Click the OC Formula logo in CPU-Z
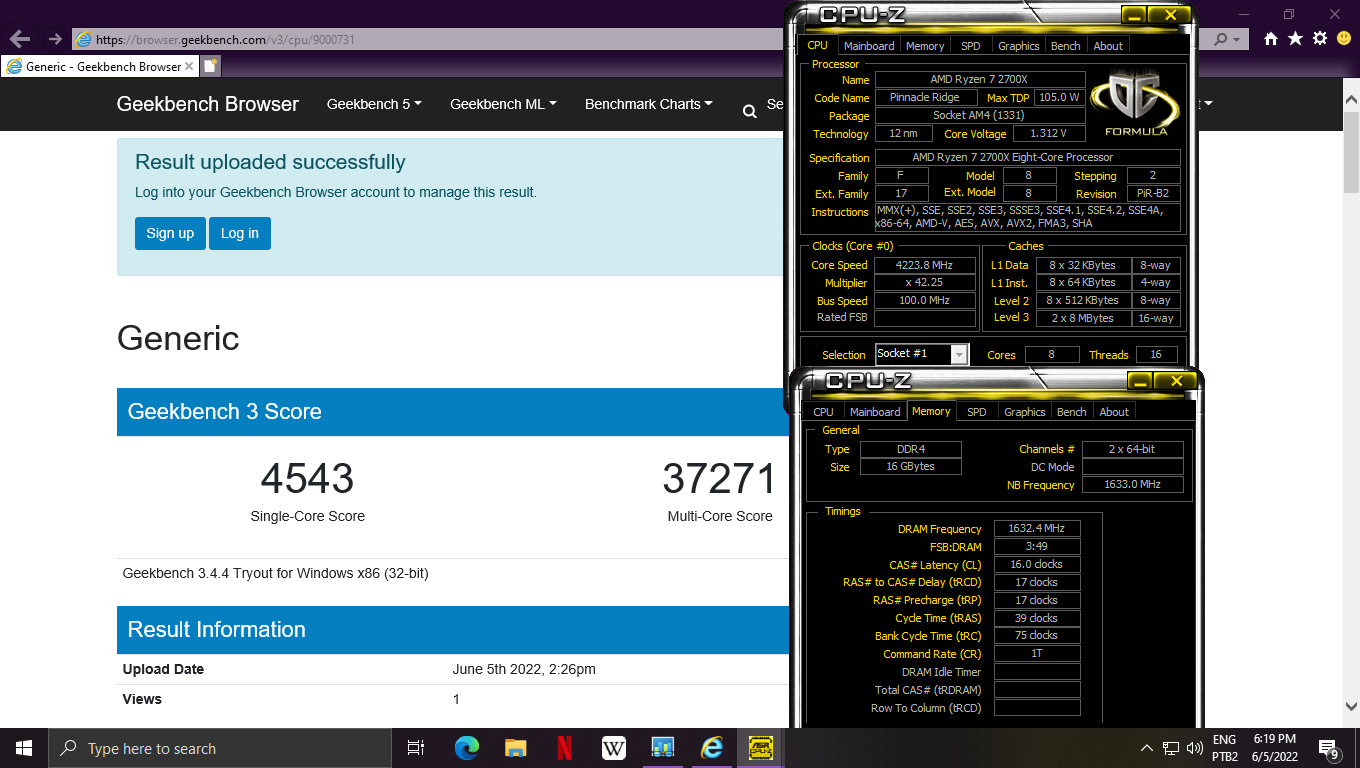The height and width of the screenshot is (768, 1360). click(x=1136, y=103)
